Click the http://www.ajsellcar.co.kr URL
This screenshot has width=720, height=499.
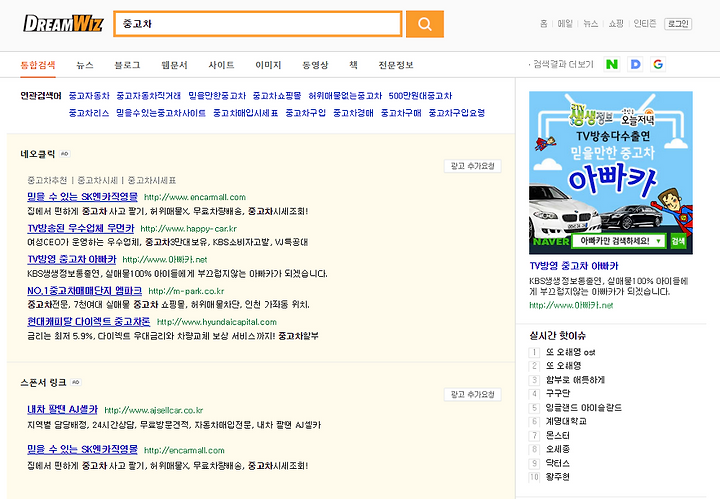point(154,410)
